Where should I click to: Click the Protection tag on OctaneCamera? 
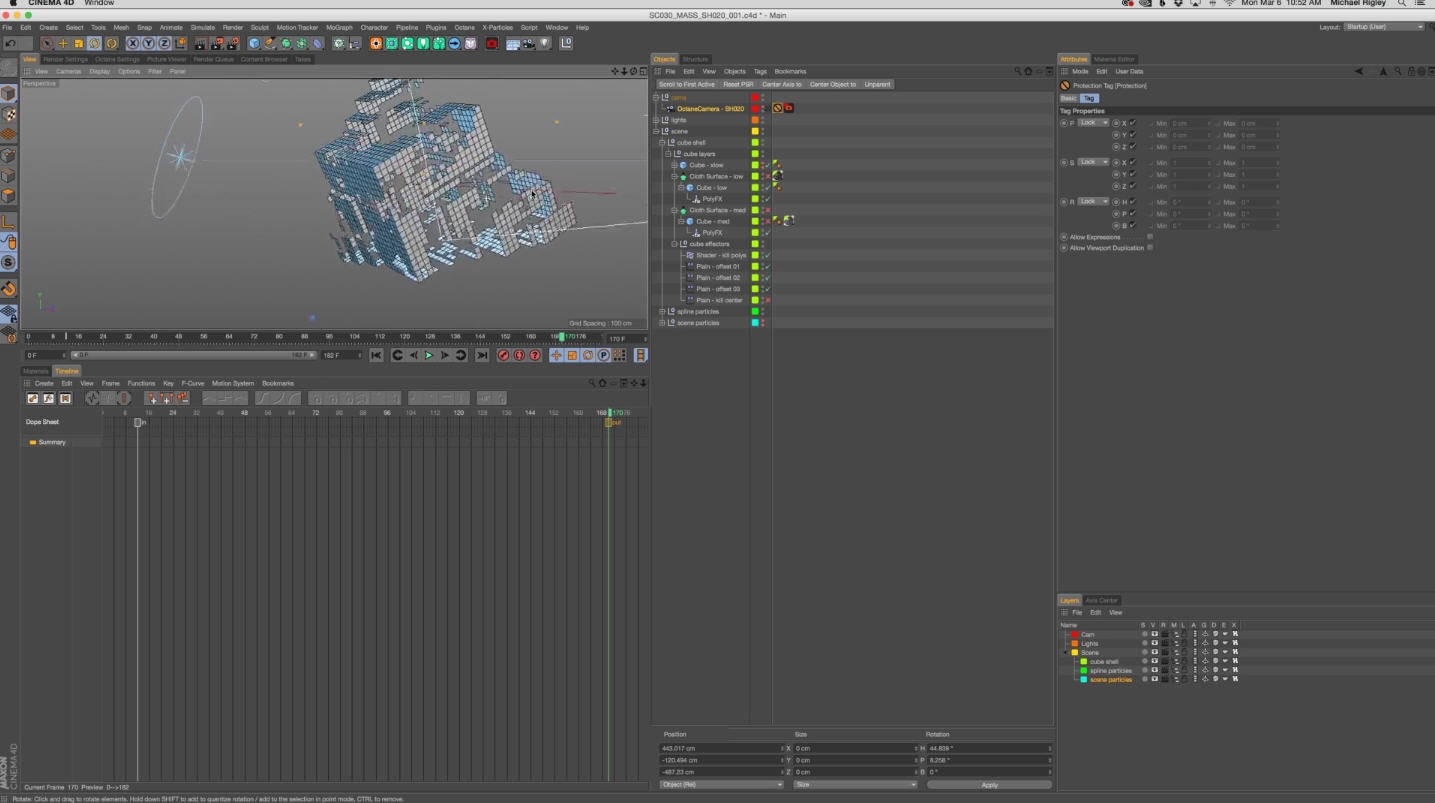coord(777,108)
